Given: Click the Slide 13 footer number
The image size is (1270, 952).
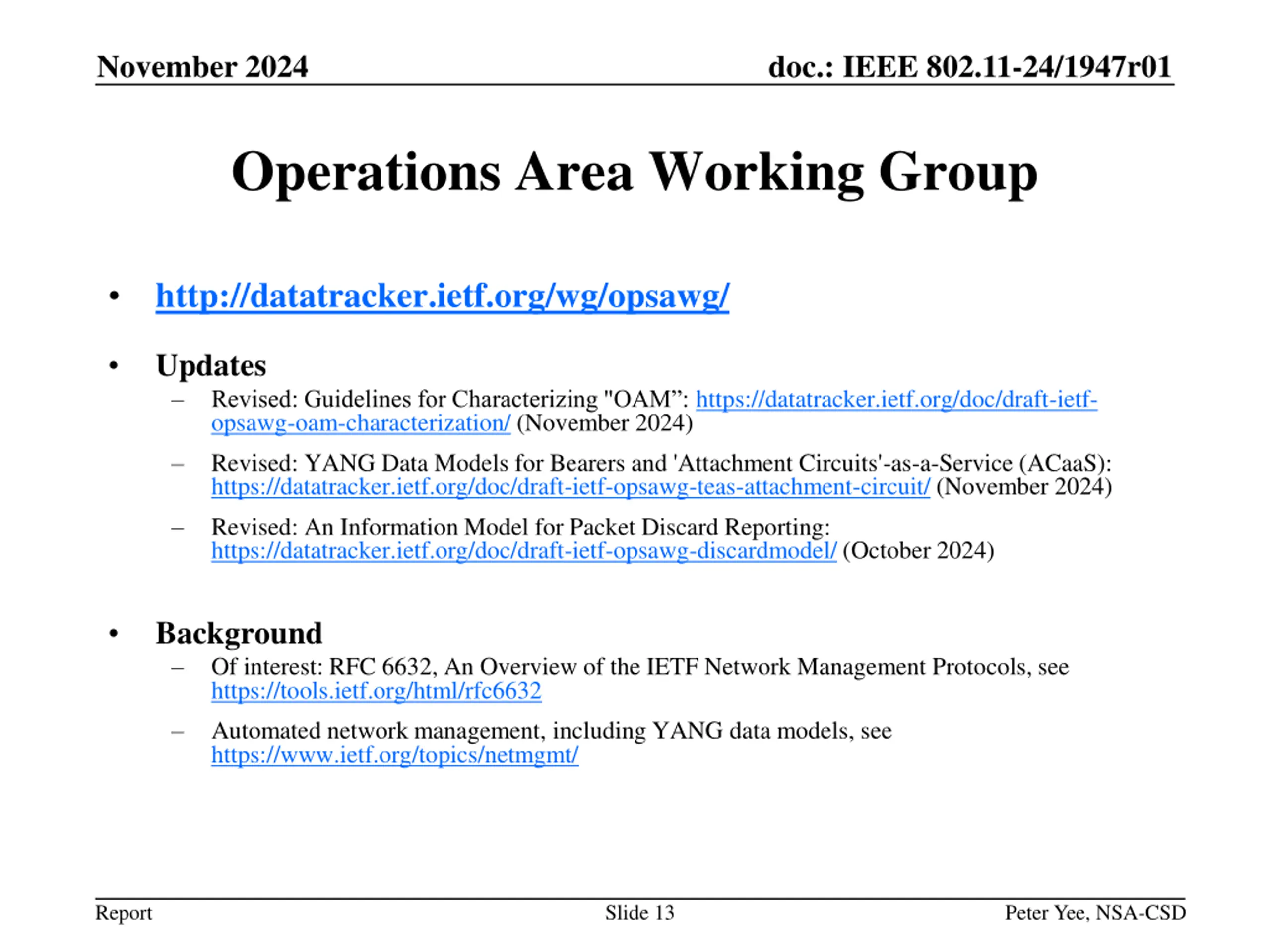Looking at the screenshot, I should pyautogui.click(x=639, y=913).
